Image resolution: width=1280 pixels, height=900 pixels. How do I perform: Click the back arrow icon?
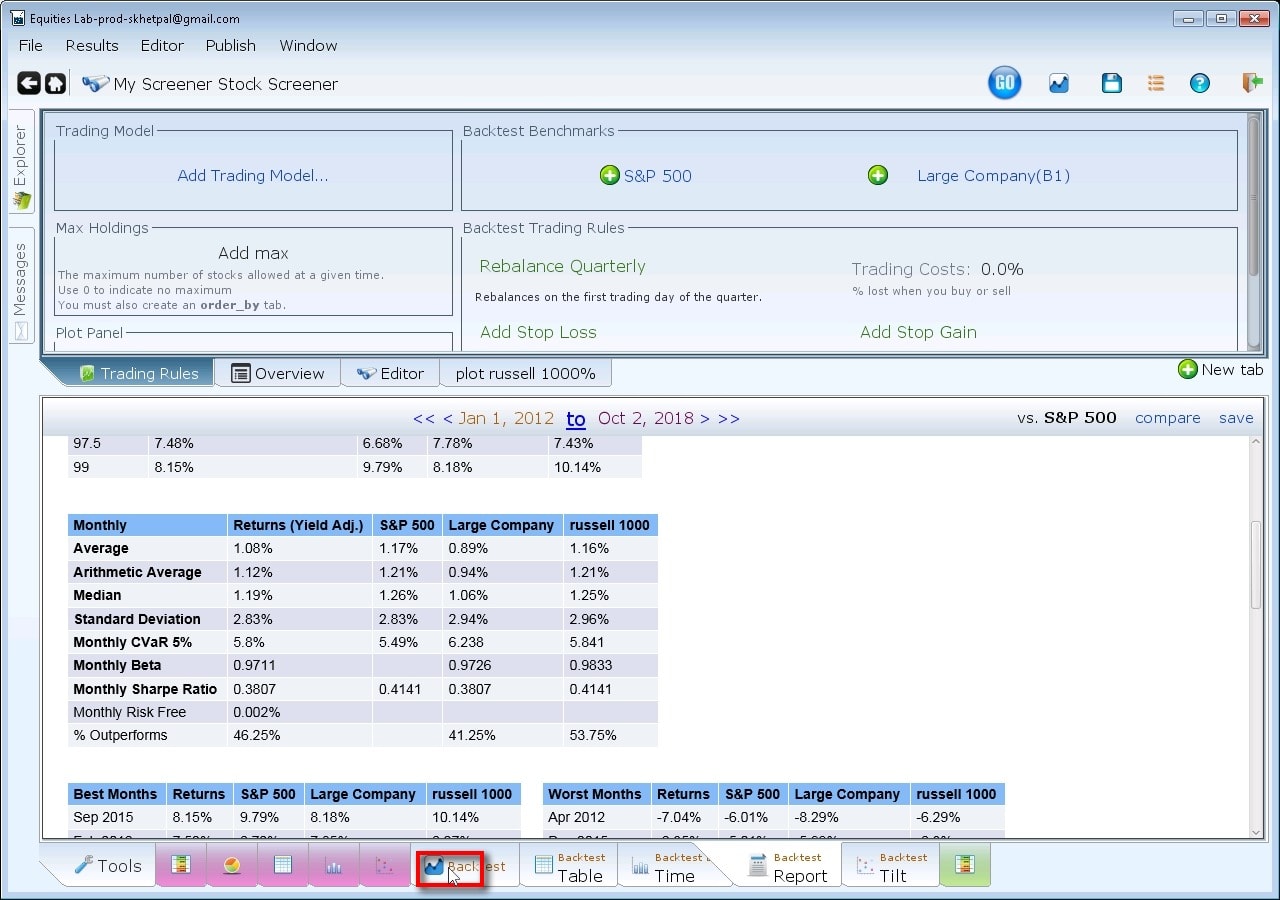tap(29, 84)
